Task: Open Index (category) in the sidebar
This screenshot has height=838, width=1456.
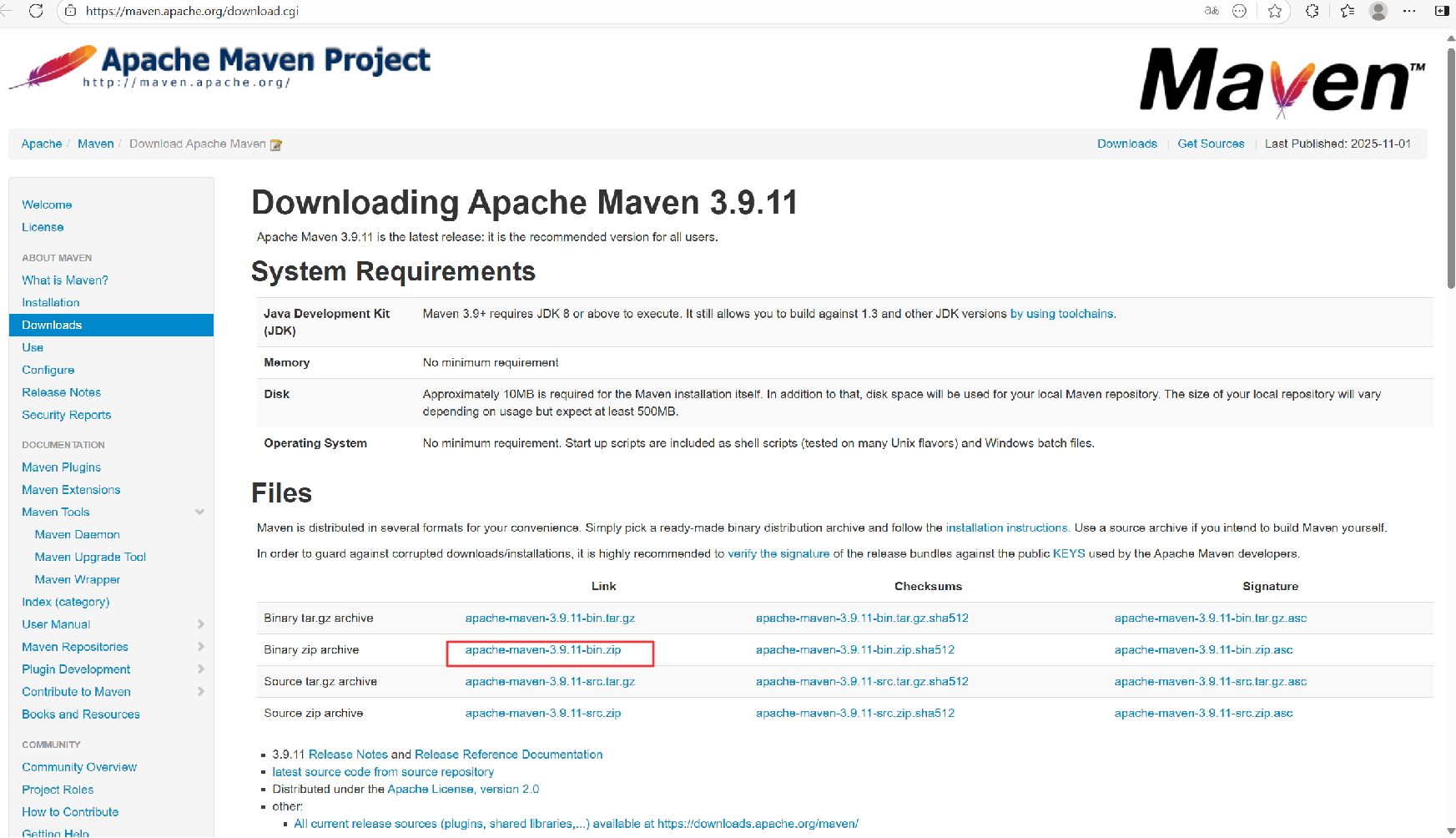Action: click(x=65, y=602)
